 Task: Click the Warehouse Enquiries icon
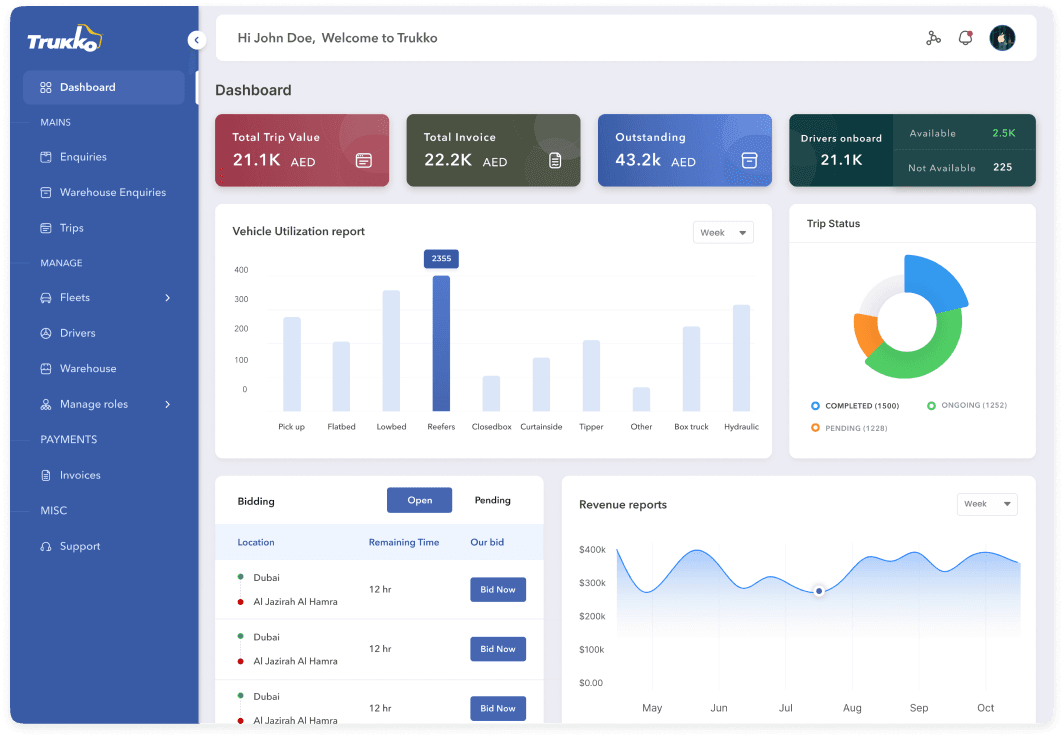tap(45, 193)
